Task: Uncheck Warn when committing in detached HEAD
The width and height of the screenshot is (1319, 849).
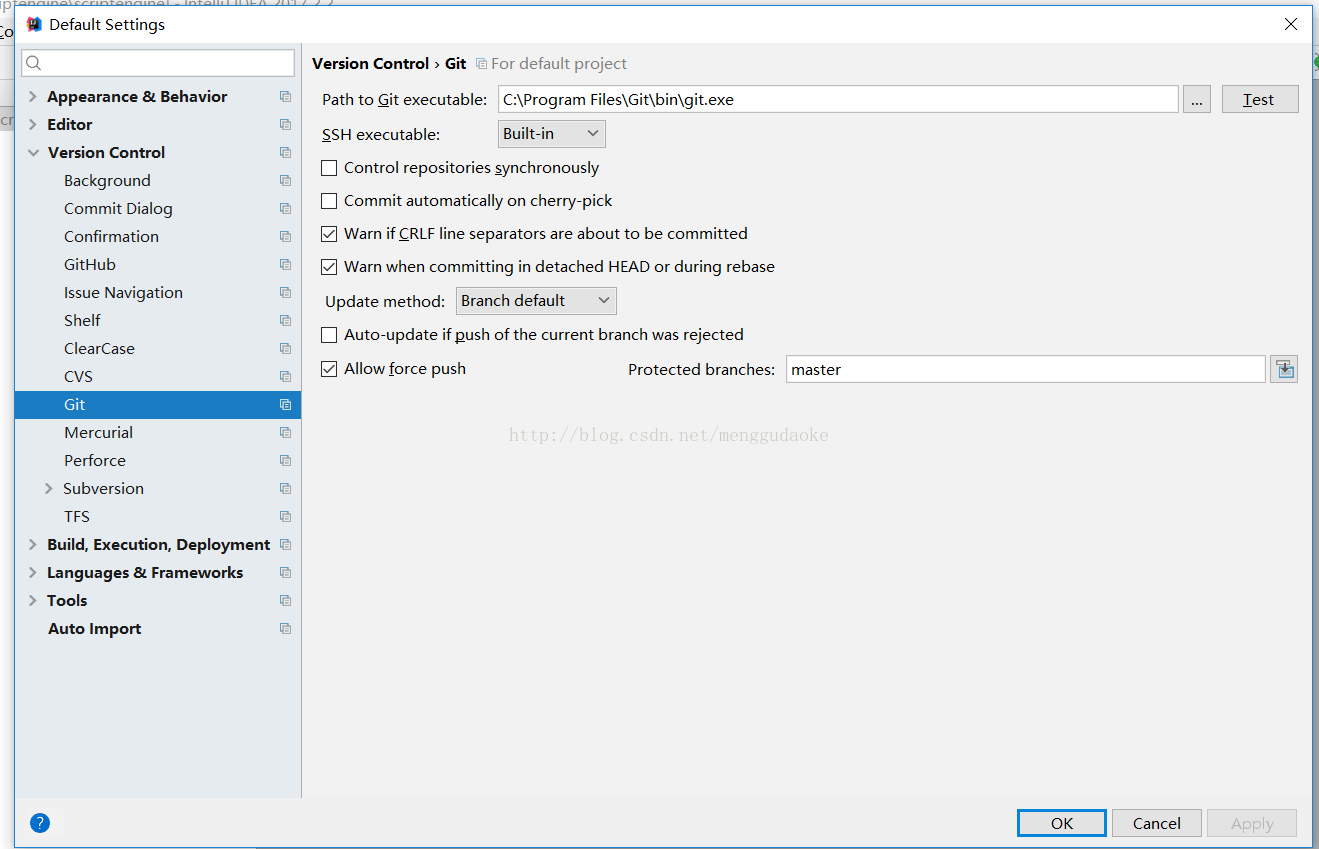Action: pyautogui.click(x=329, y=267)
